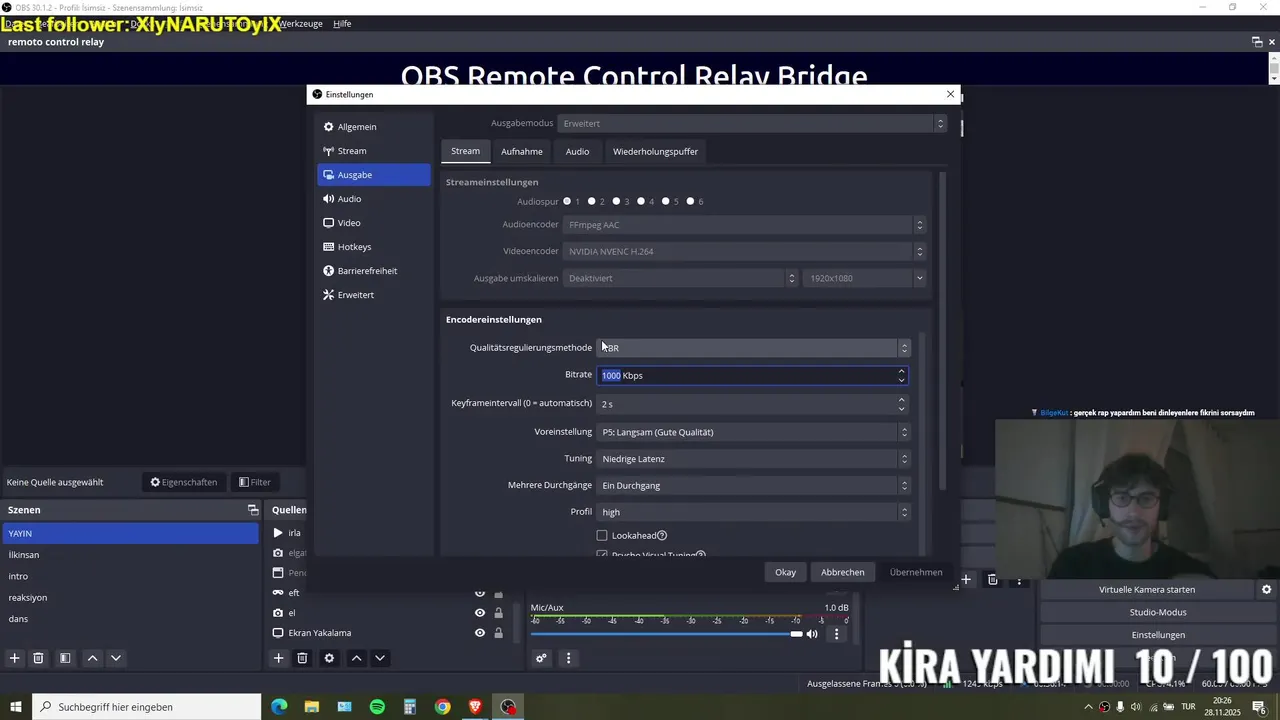Viewport: 1280px width, 720px height.
Task: Remove selected scene with trash icon
Action: [x=38, y=658]
